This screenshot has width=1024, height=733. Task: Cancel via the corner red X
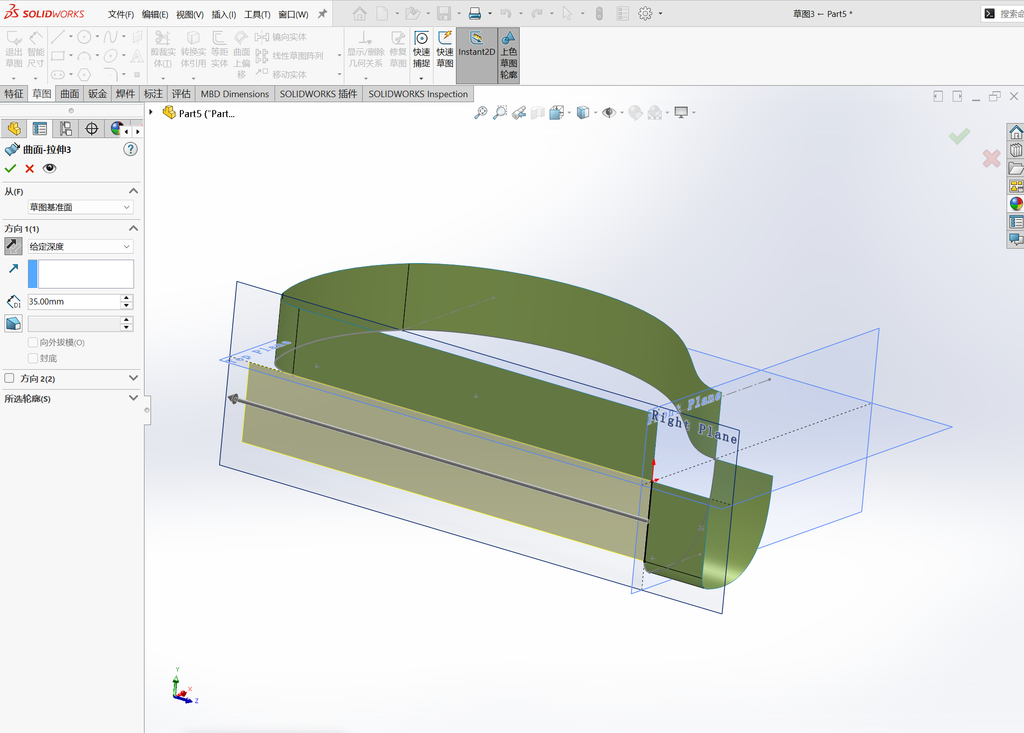click(991, 158)
